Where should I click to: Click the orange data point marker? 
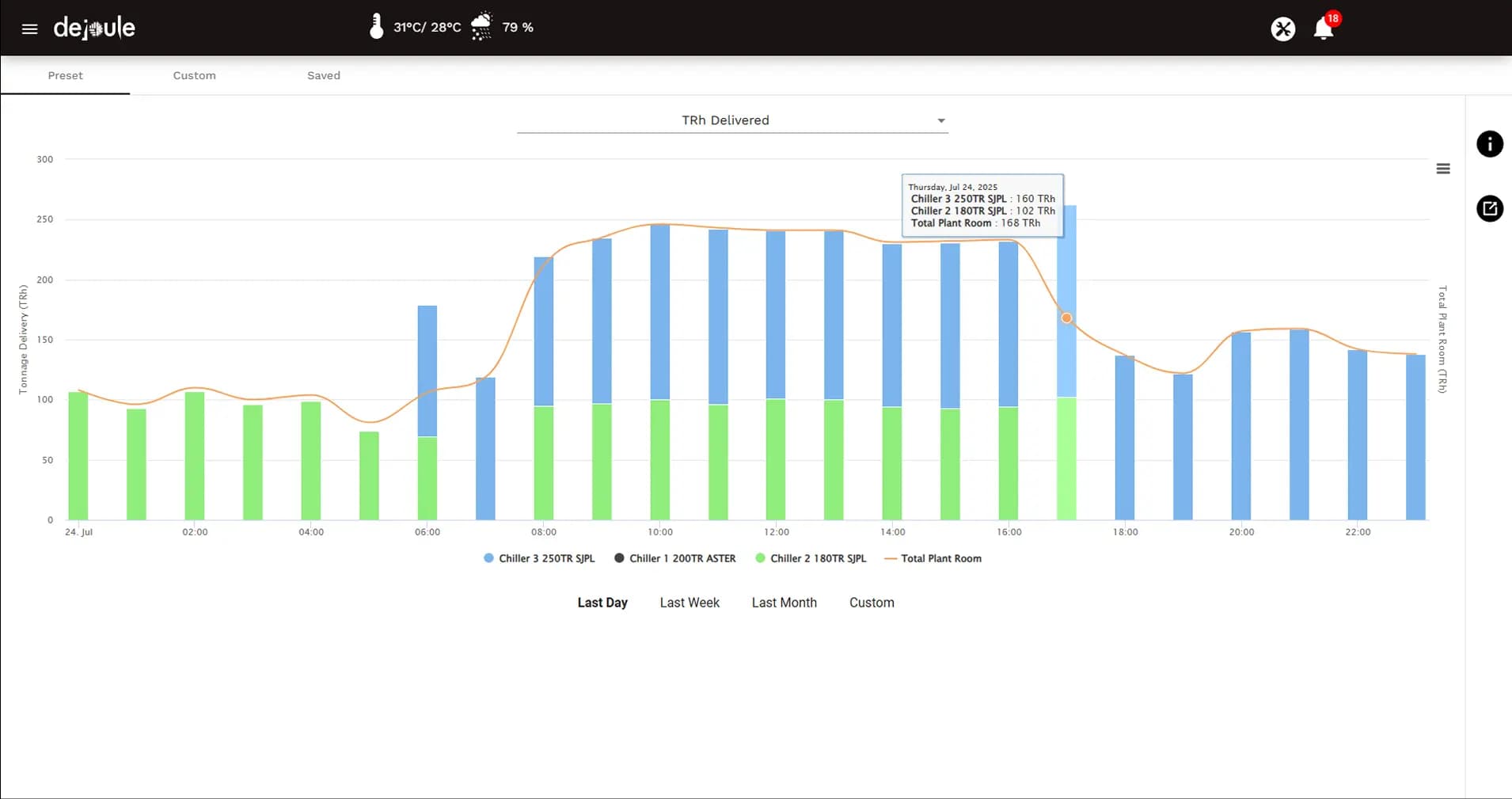coord(1066,318)
